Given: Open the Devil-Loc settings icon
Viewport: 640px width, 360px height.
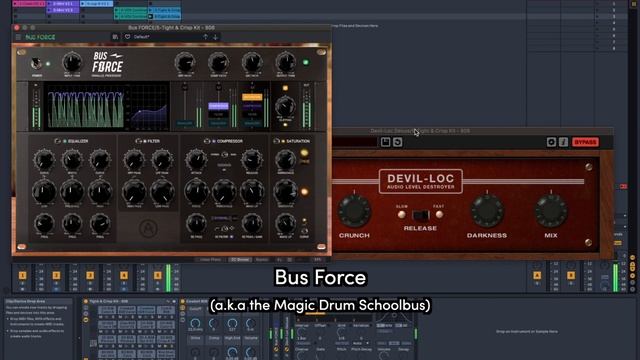Looking at the screenshot, I should pos(551,142).
